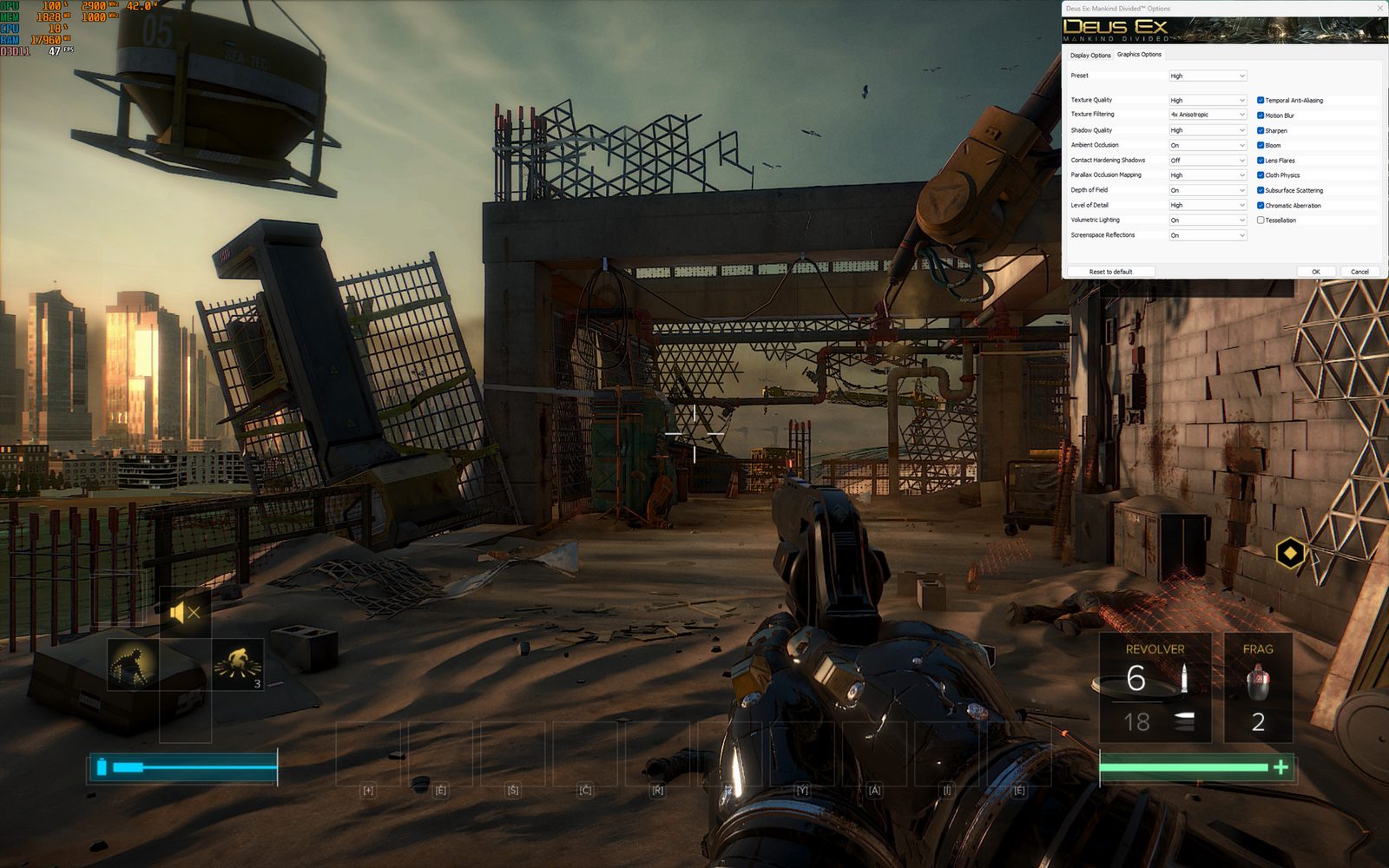This screenshot has height=868, width=1389.
Task: Open the Volumetric Lighting dropdown
Action: point(1208,220)
